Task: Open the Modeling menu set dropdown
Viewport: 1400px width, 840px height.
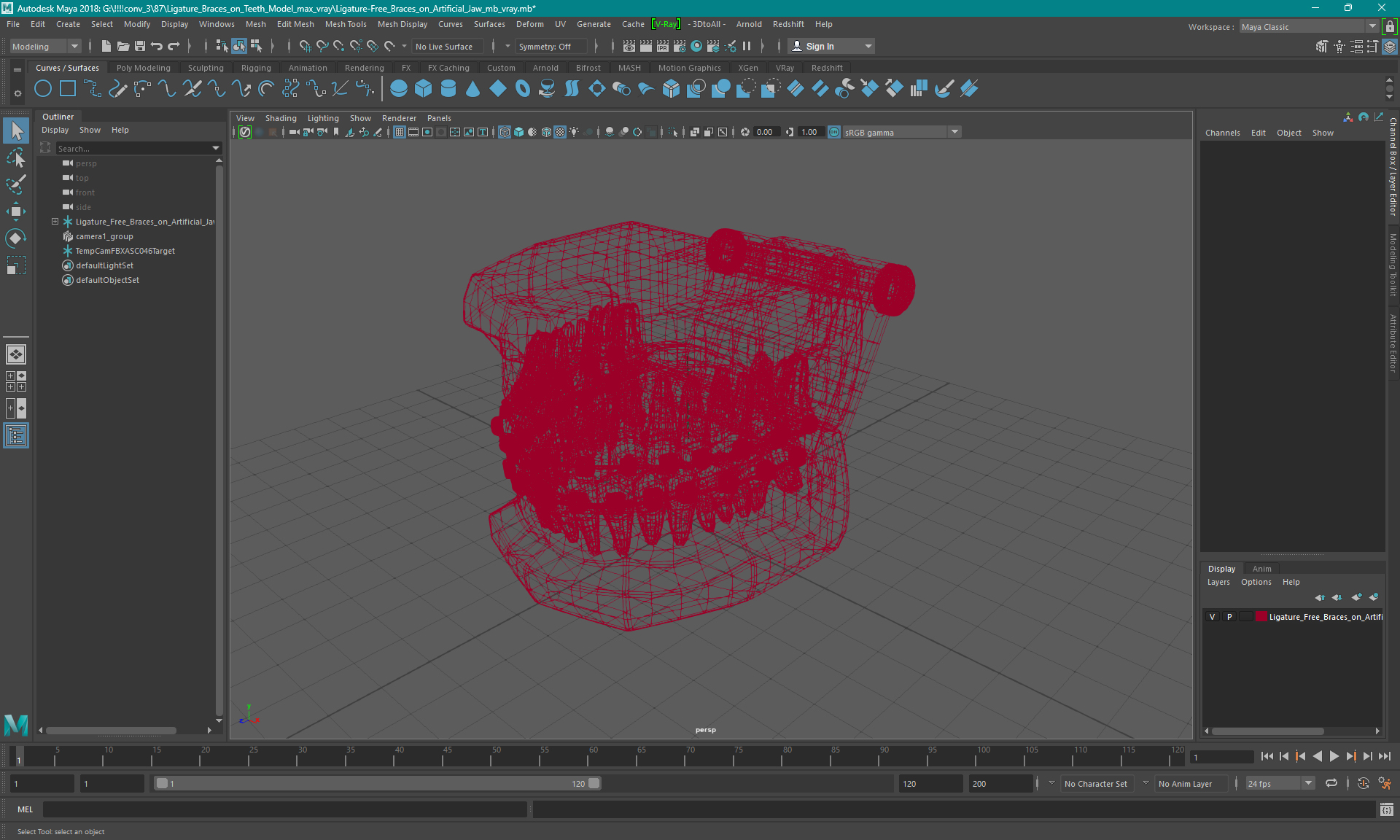Action: coord(45,46)
